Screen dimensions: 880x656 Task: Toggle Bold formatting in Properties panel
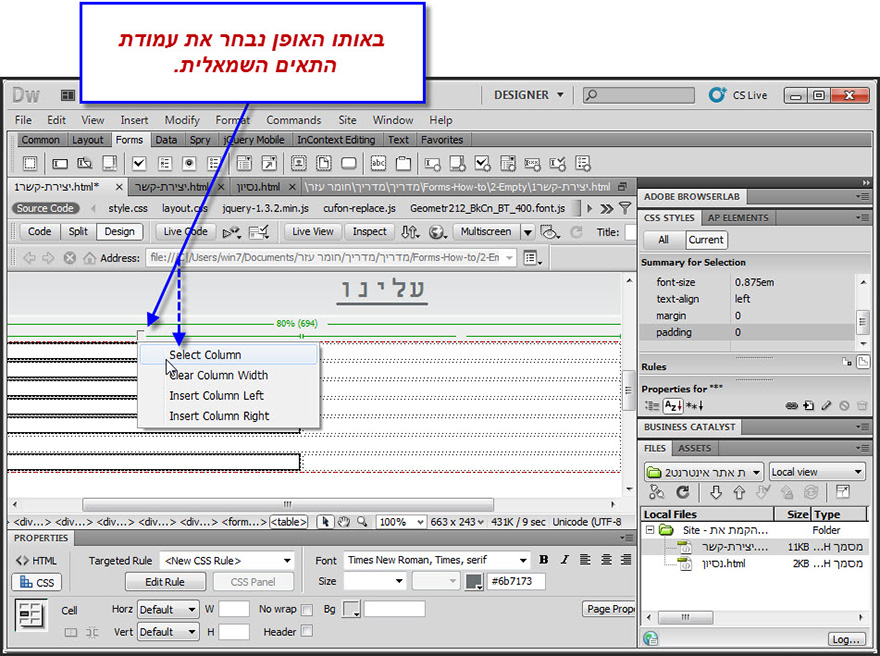[543, 559]
